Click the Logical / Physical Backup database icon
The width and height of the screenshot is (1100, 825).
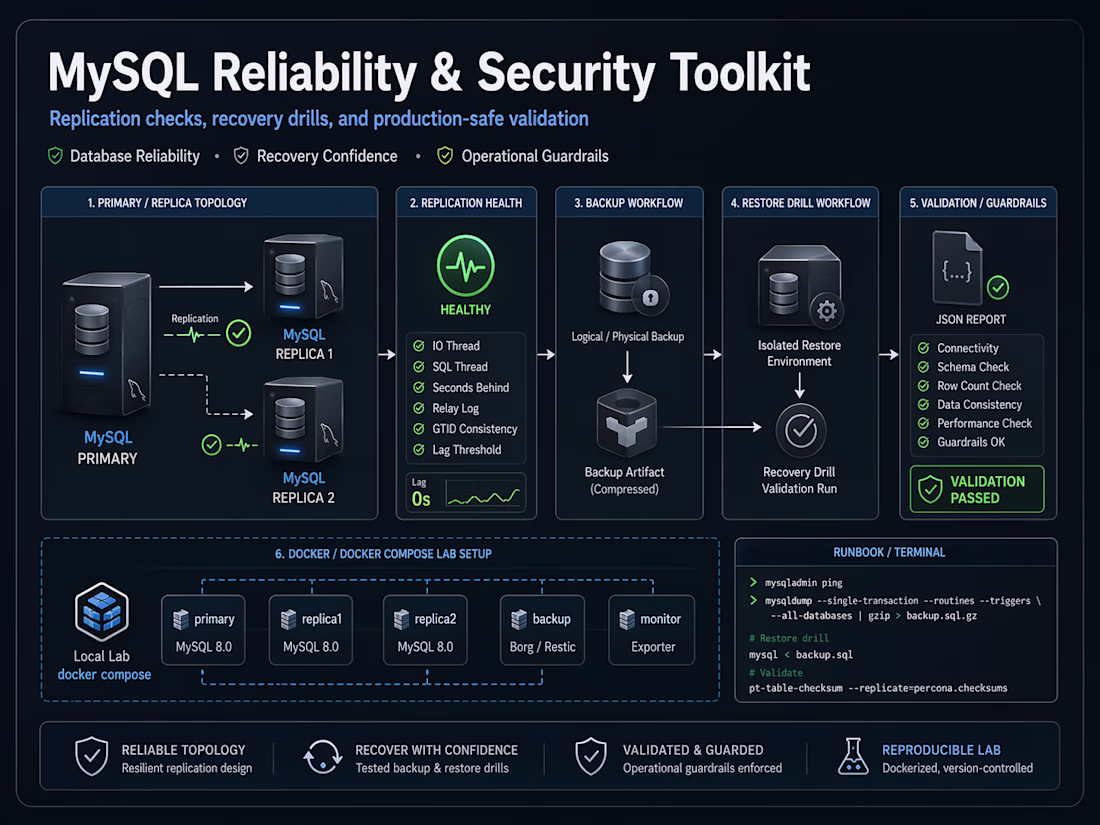(x=632, y=279)
